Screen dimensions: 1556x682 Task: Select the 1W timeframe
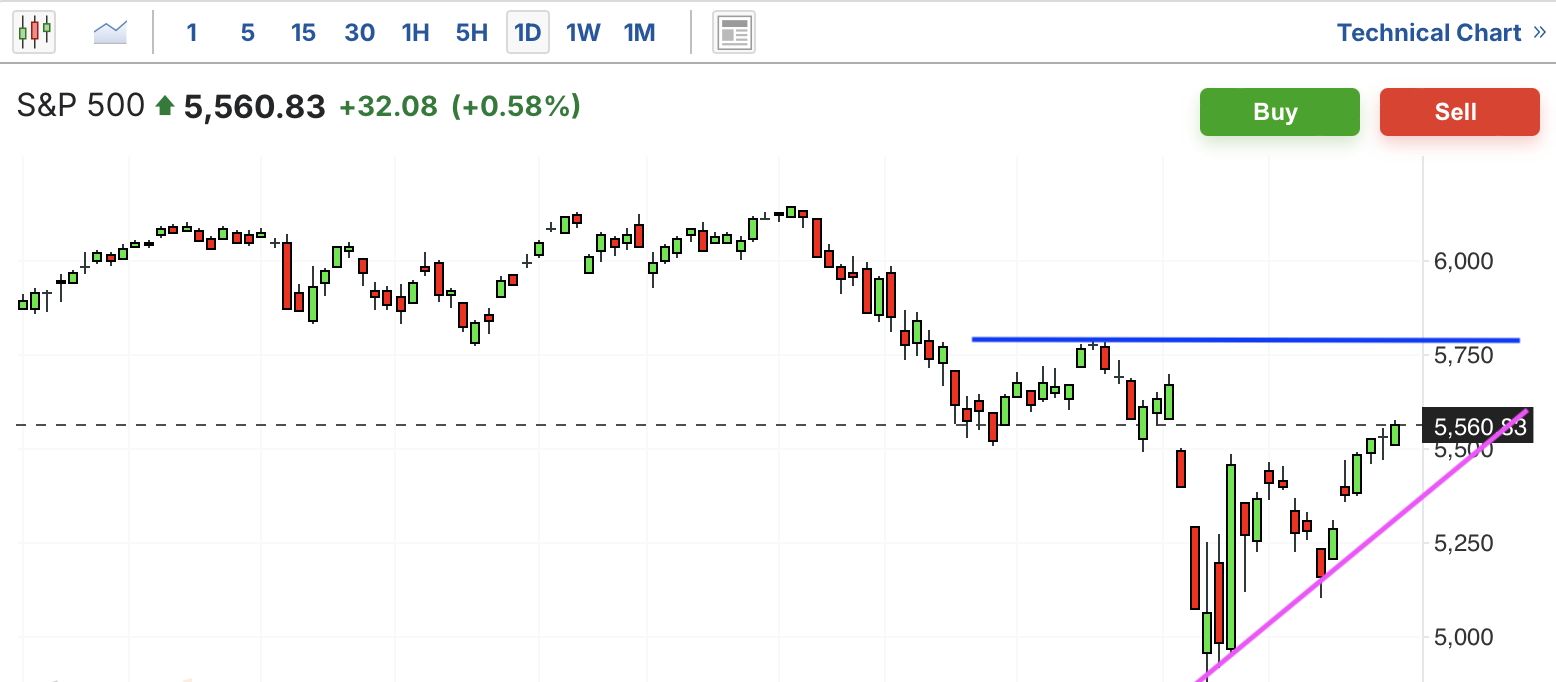pyautogui.click(x=583, y=33)
